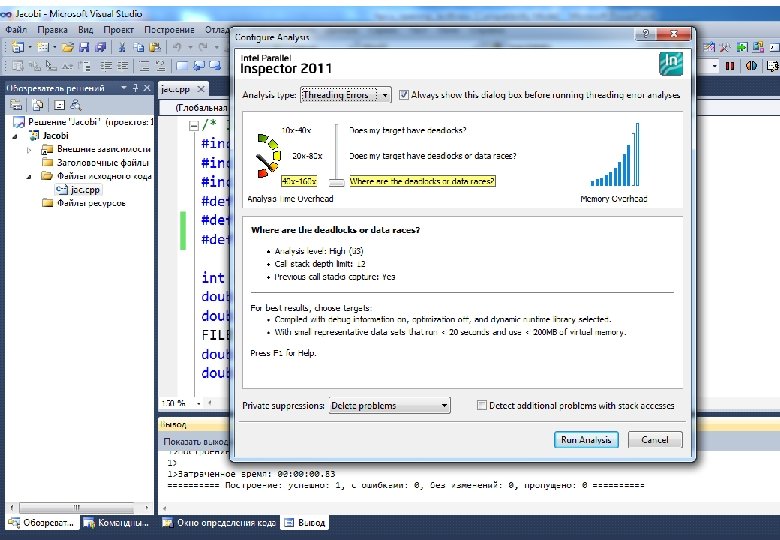Collapse the Jacobi project node
Image resolution: width=780 pixels, height=540 pixels.
pyautogui.click(x=15, y=136)
